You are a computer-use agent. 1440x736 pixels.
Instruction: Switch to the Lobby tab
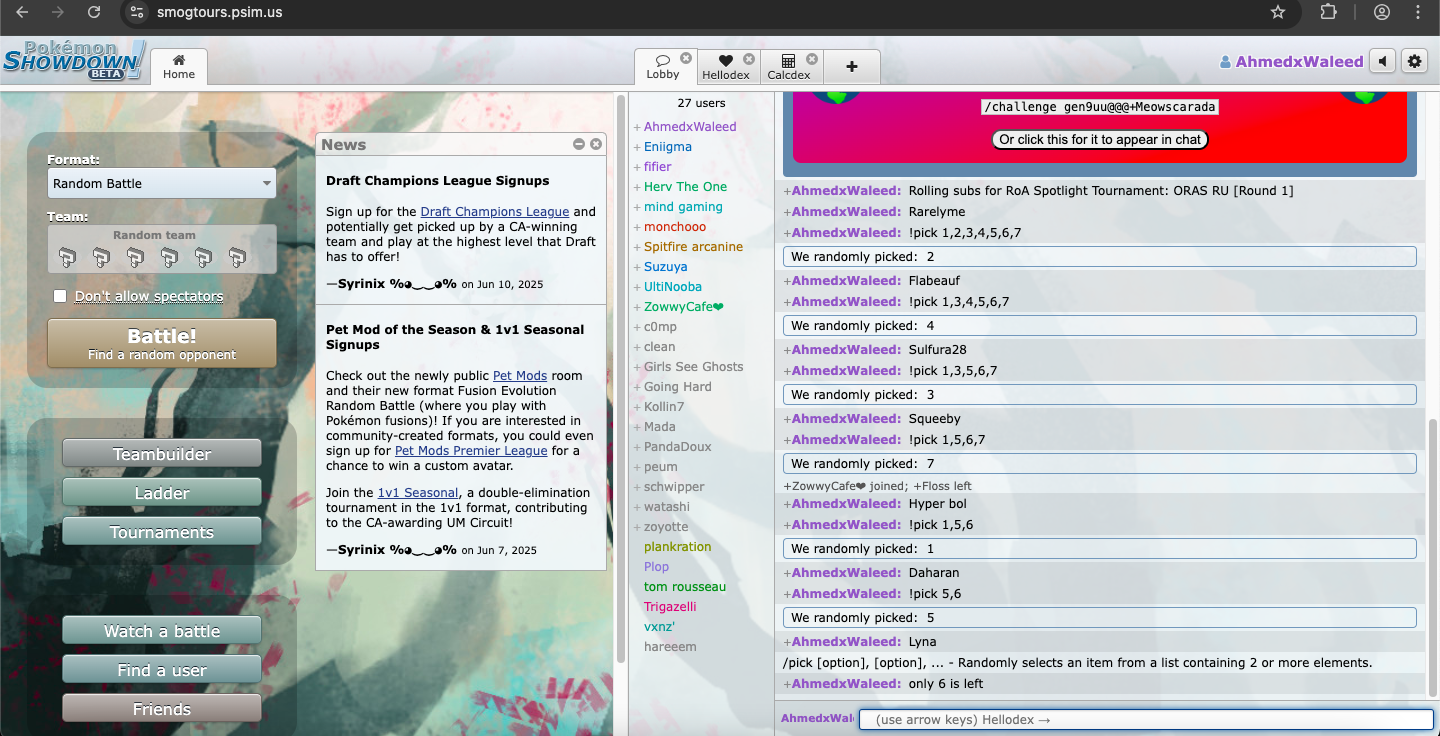[663, 66]
